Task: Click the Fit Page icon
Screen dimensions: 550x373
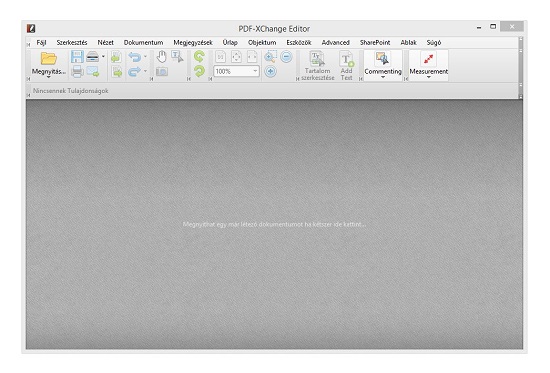Action: coord(236,57)
